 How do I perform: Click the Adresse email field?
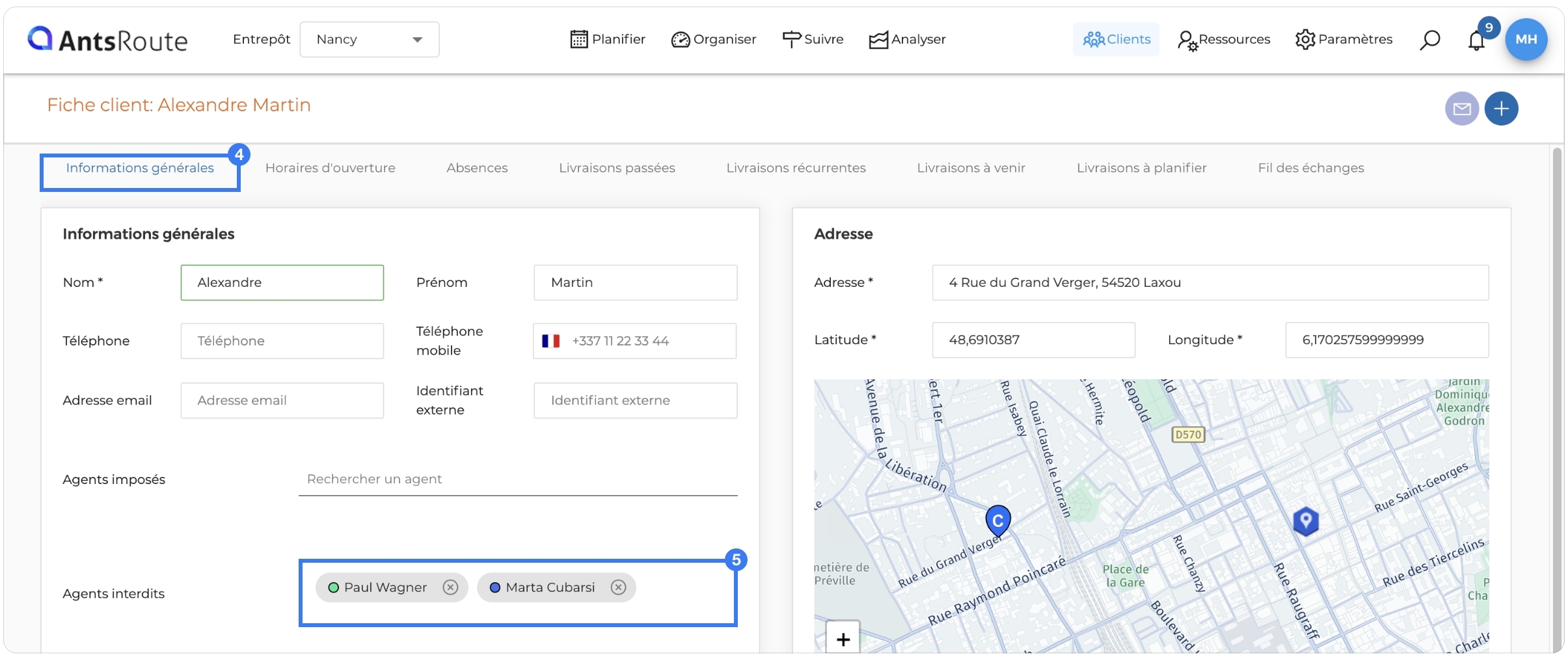coord(282,400)
